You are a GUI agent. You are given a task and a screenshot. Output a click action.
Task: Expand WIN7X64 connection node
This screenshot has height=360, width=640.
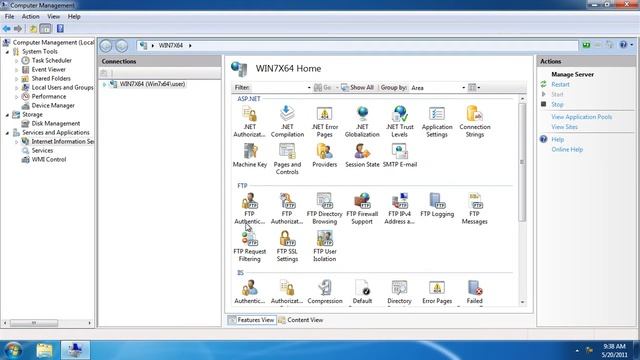point(104,84)
